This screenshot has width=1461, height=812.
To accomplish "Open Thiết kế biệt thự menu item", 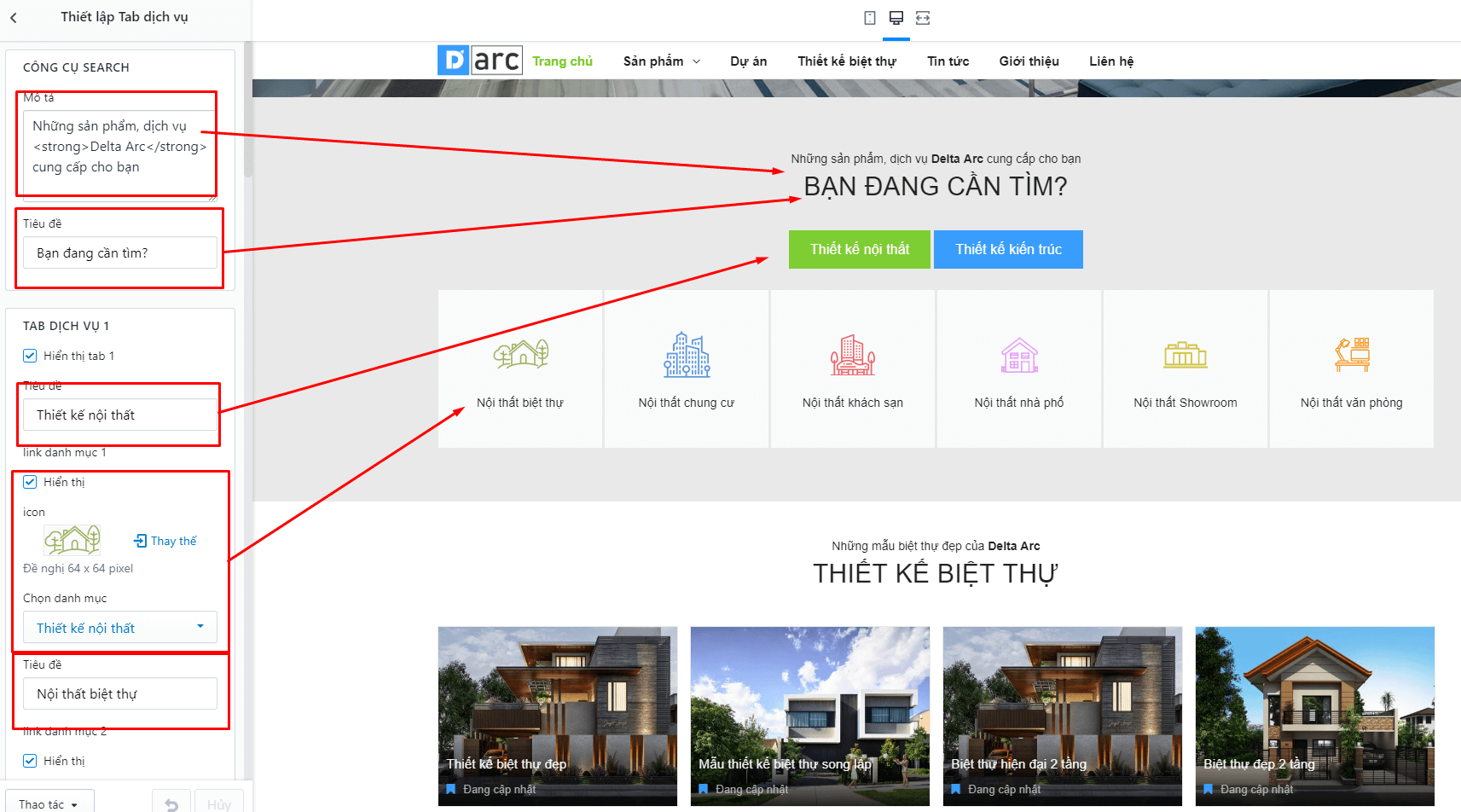I will 847,61.
